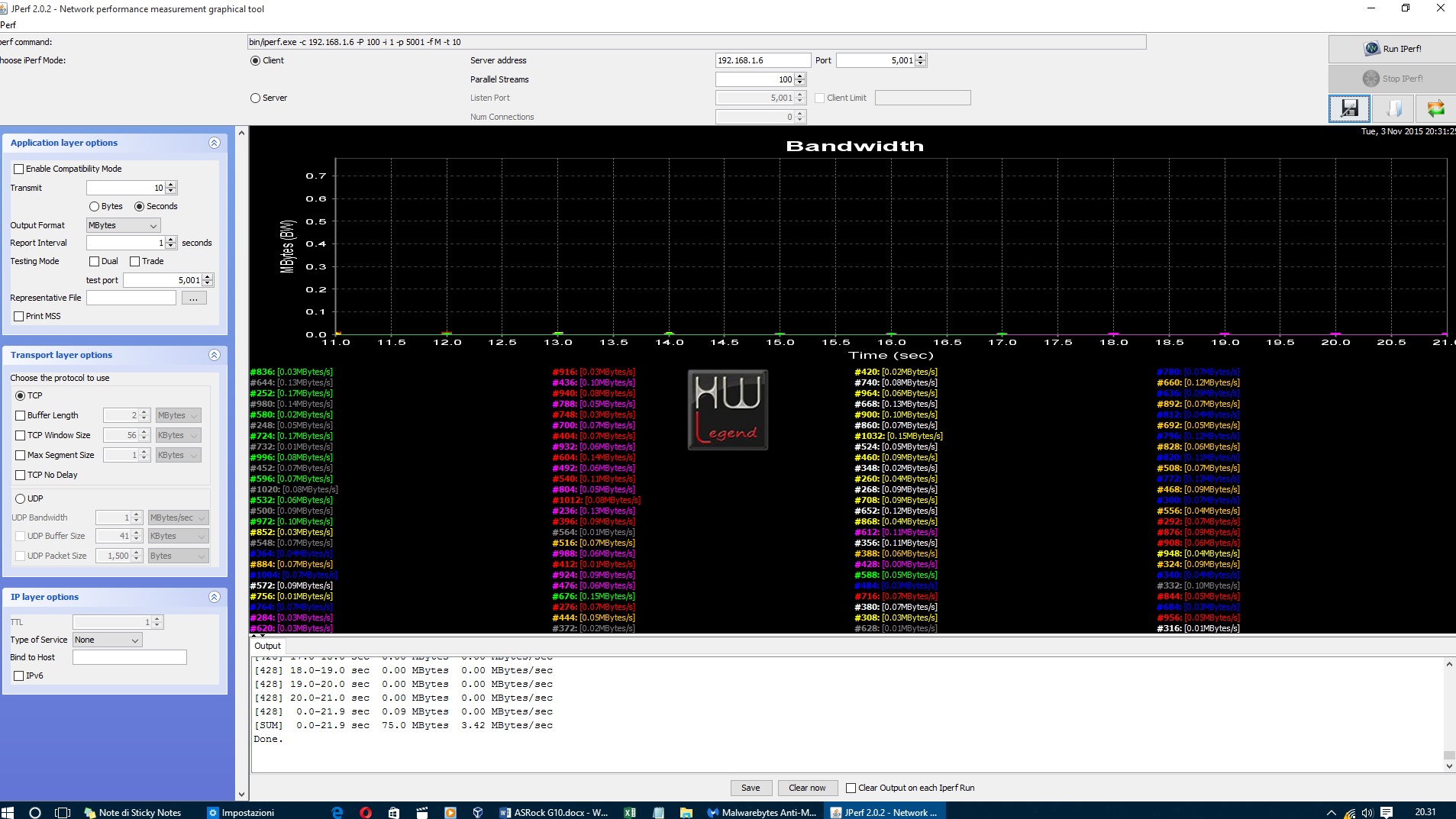Screen dimensions: 1456x819
Task: Open the UDP Packet Size Bytes dropdown
Action: [178, 556]
